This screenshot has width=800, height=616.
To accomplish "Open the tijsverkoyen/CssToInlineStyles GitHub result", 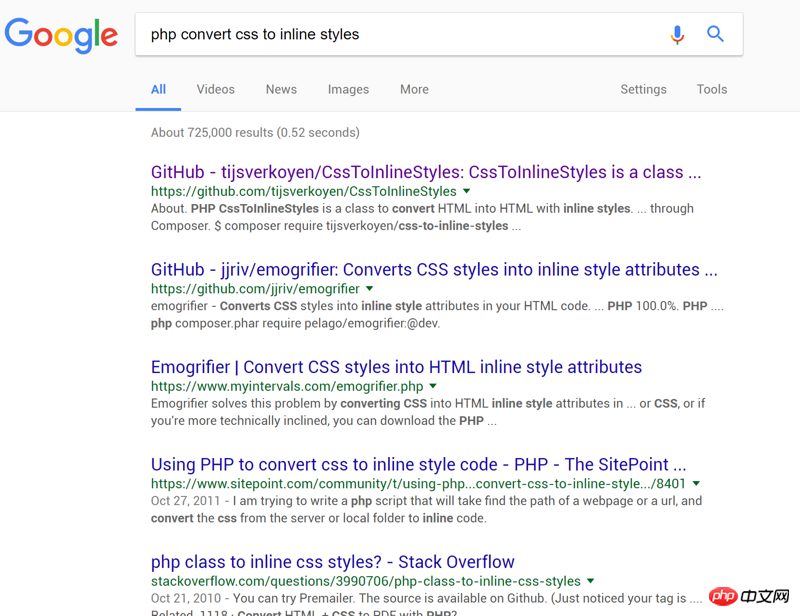I will 426,172.
